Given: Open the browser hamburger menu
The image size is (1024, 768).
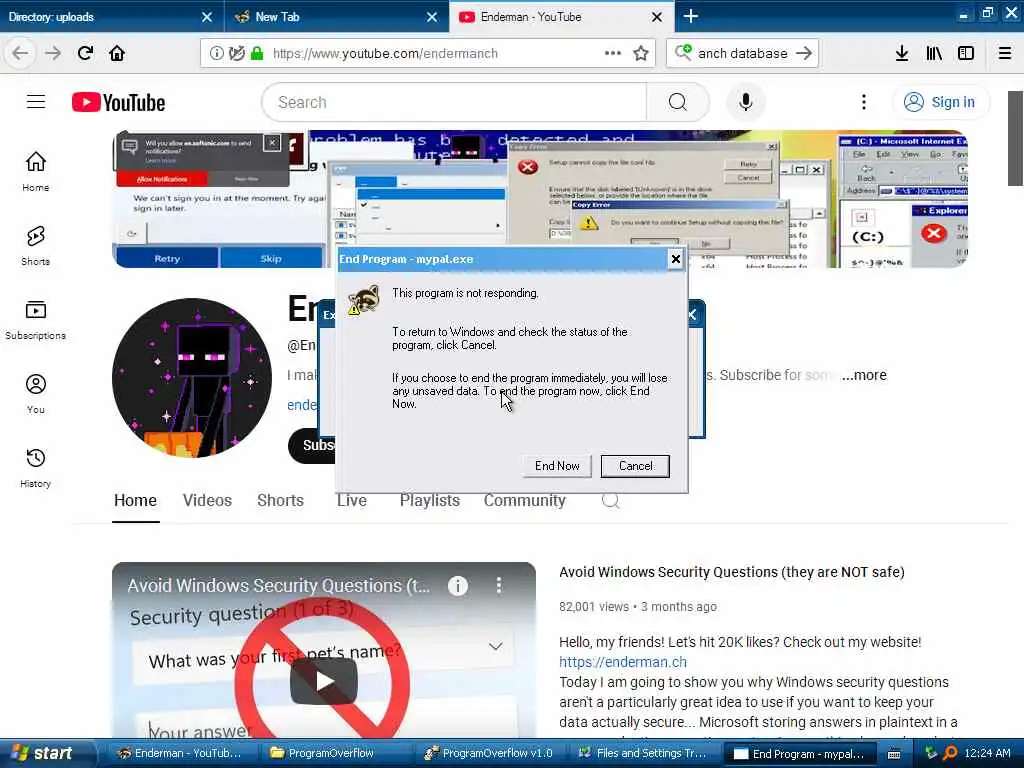Looking at the screenshot, I should point(1005,54).
